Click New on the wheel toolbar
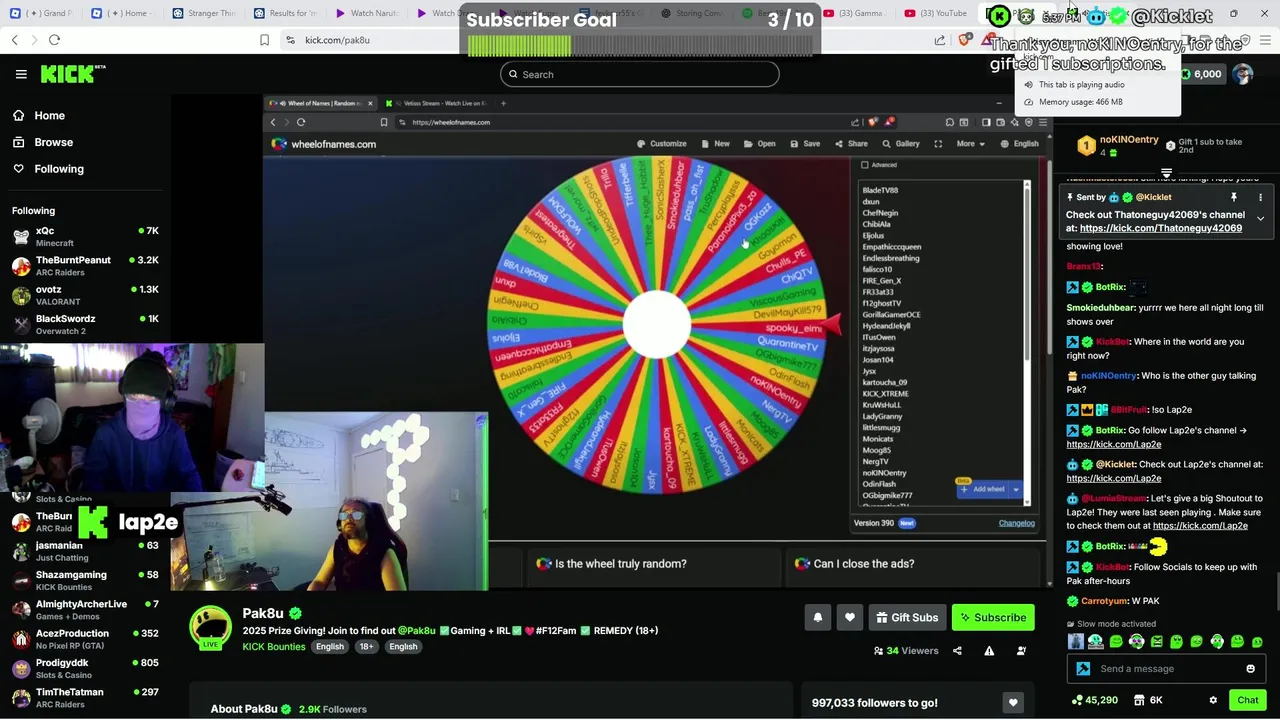This screenshot has width=1280, height=720. click(716, 144)
